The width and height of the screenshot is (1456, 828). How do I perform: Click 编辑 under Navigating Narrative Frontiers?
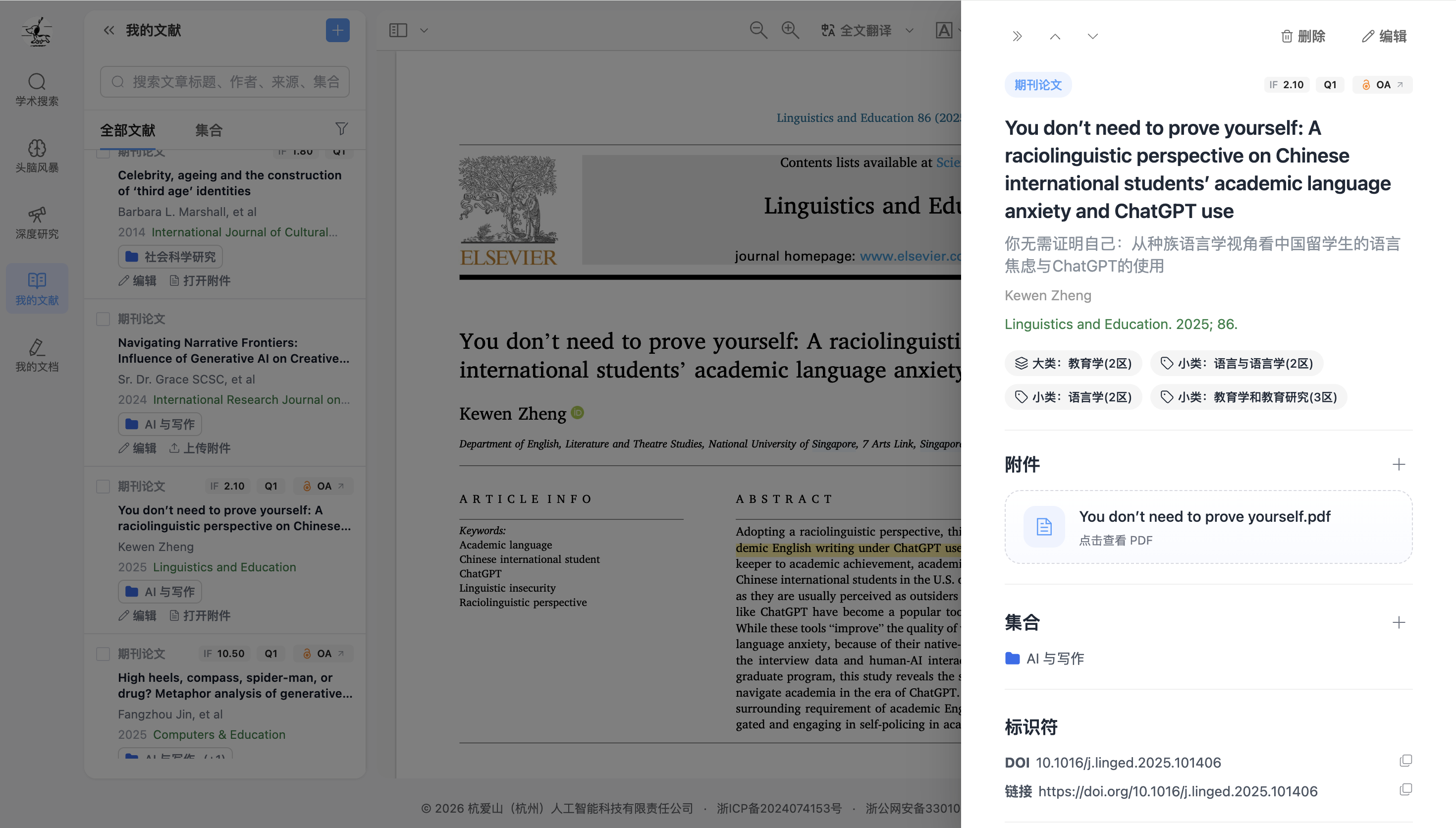137,448
